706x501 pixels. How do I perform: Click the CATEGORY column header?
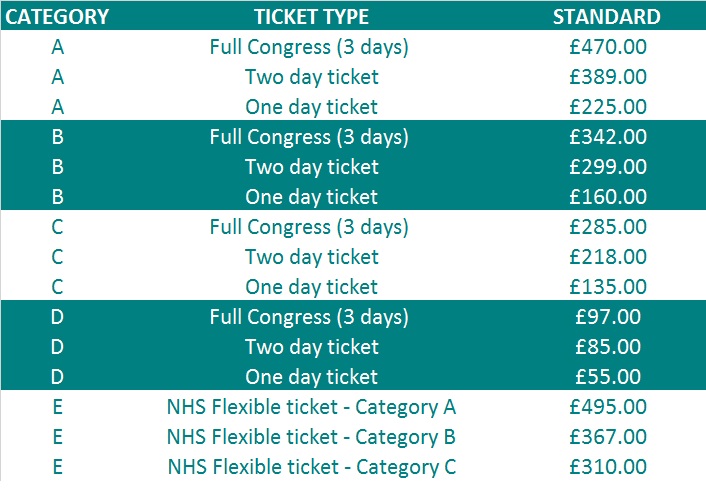coord(57,17)
